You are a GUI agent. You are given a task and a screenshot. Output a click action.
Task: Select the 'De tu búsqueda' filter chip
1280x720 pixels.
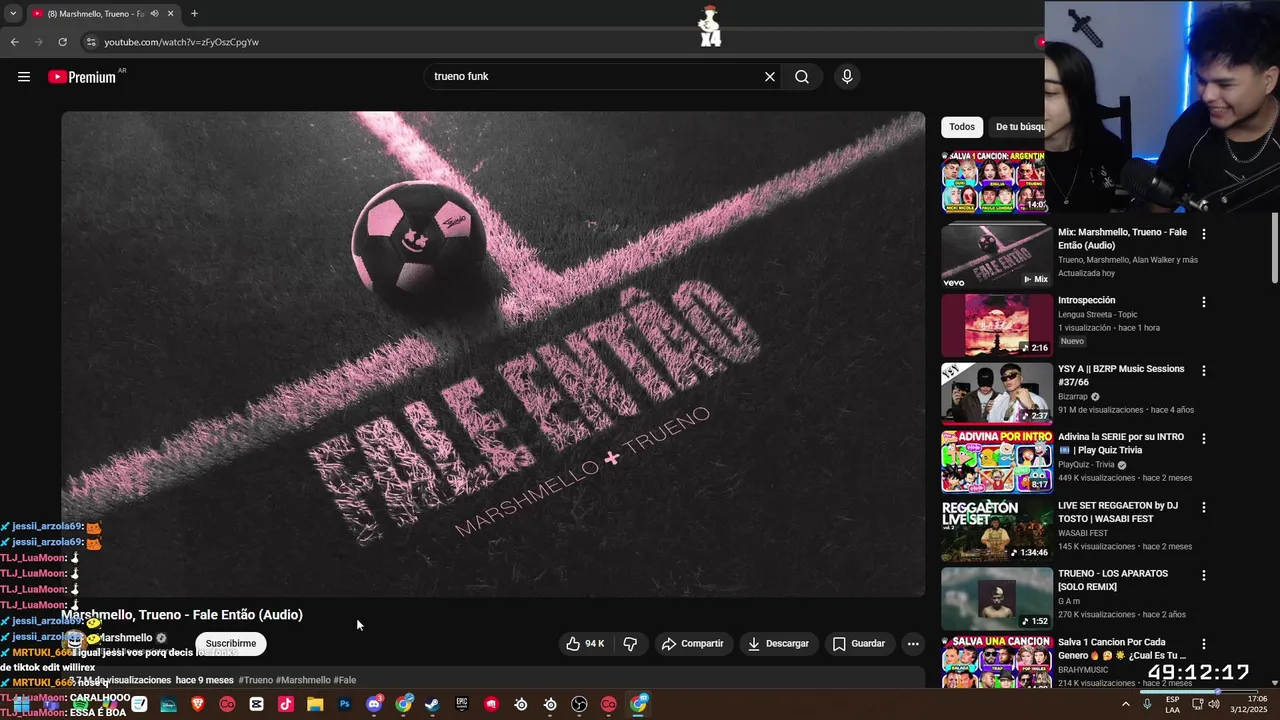[x=1018, y=127]
